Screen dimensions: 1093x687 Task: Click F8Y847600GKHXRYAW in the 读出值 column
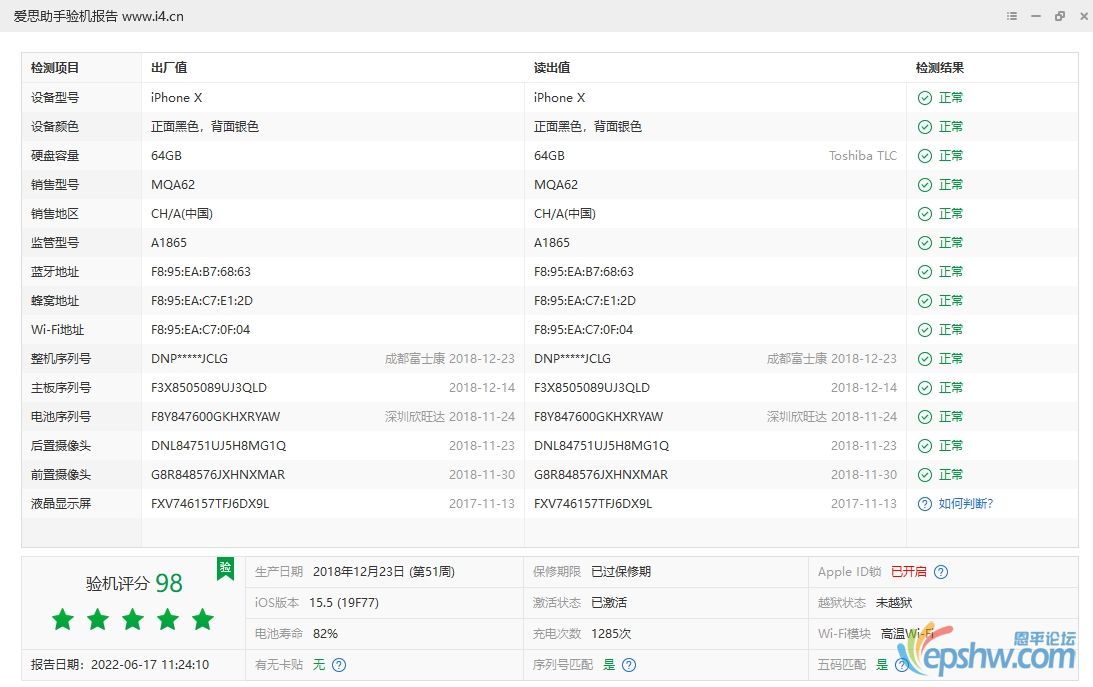click(598, 417)
